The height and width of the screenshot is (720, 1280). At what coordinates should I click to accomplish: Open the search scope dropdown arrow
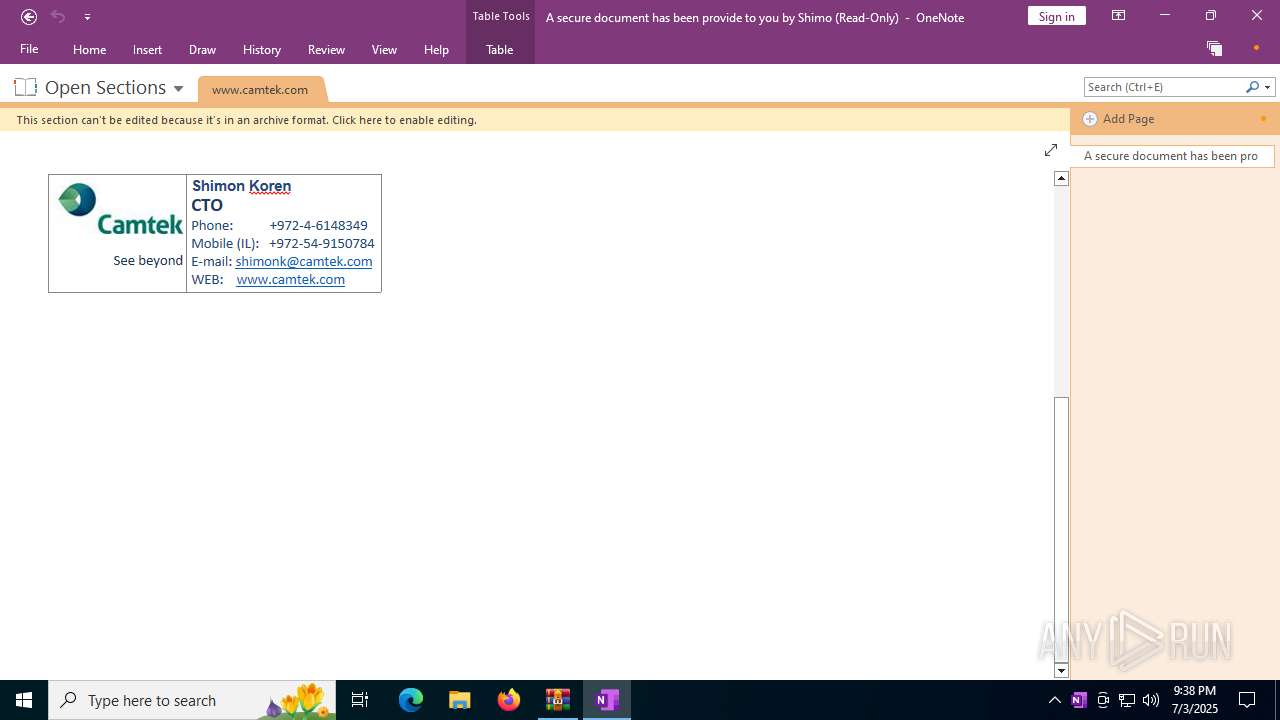click(1267, 87)
